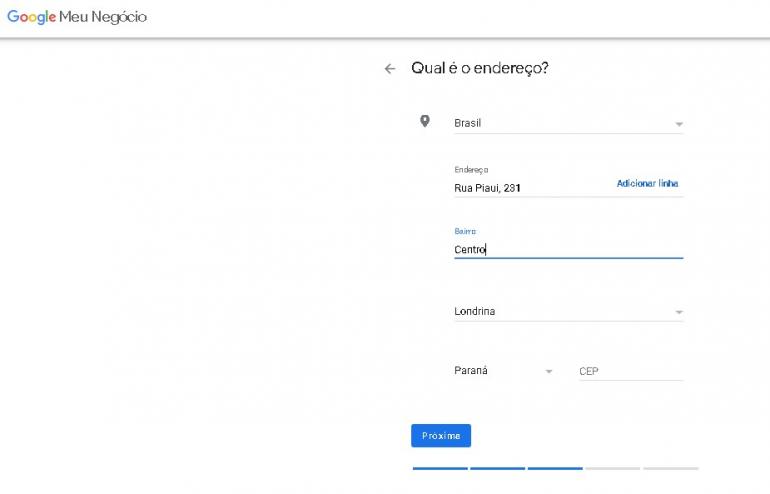Viewport: 770px width, 494px height.
Task: Click the second blue progress bar segment
Action: [497, 468]
